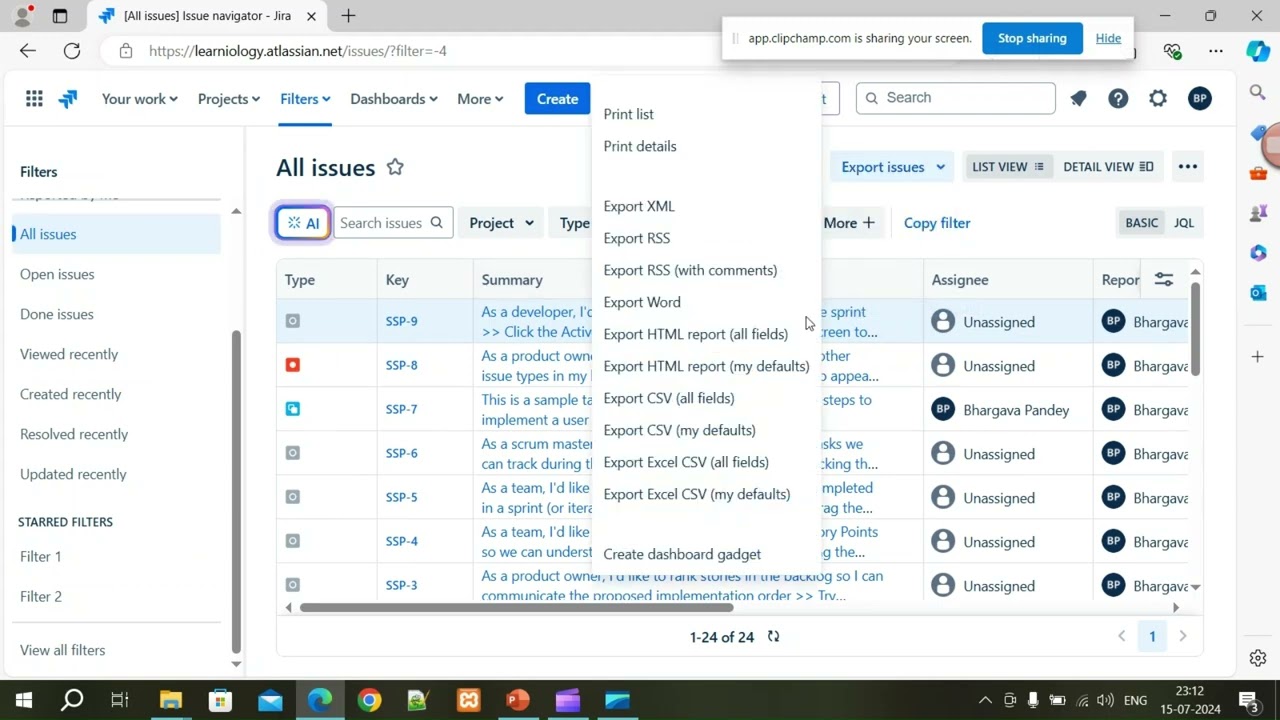This screenshot has width=1280, height=720.
Task: Open the Jira app switcher grid icon
Action: 34,98
